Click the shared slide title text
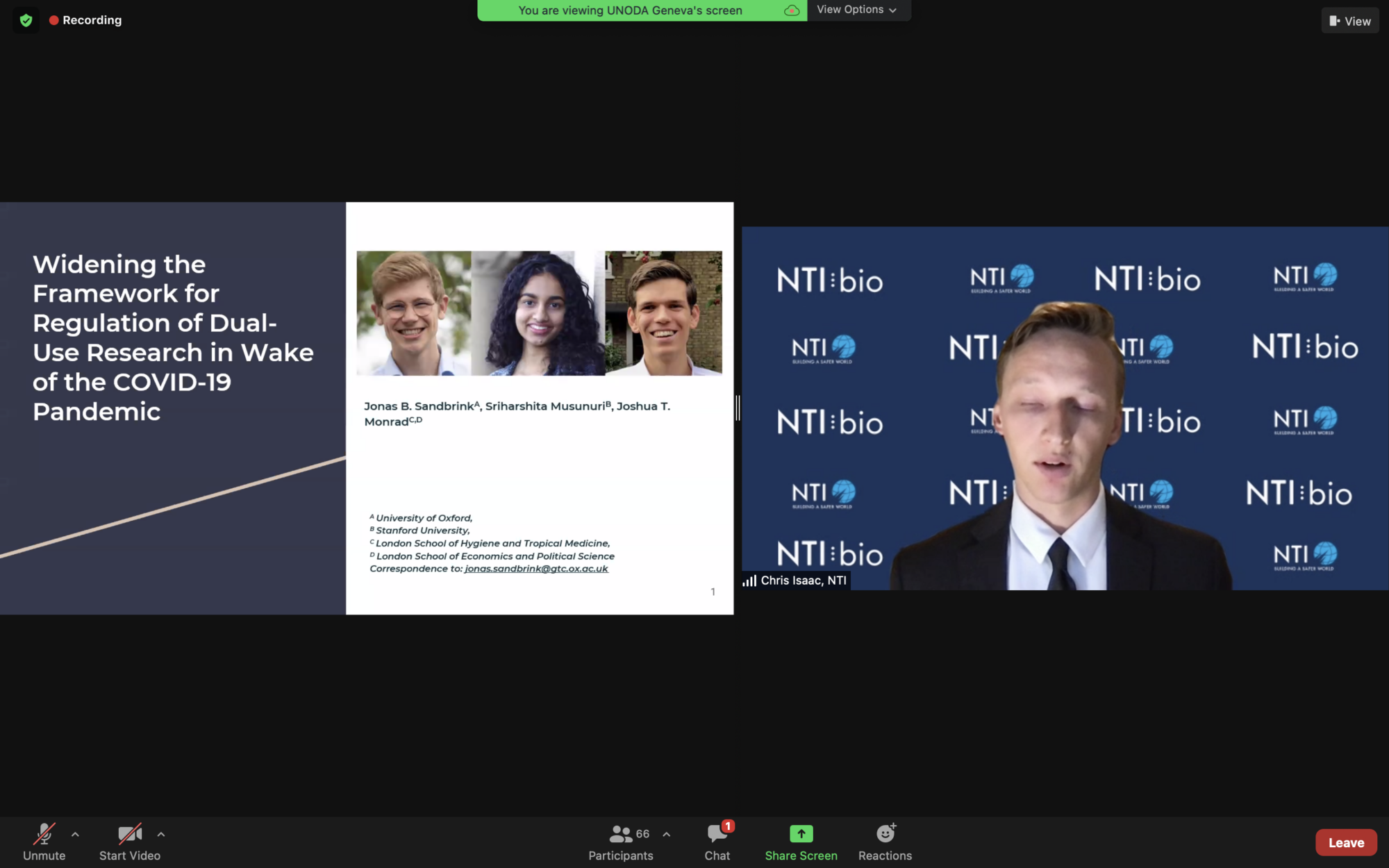 coord(173,337)
